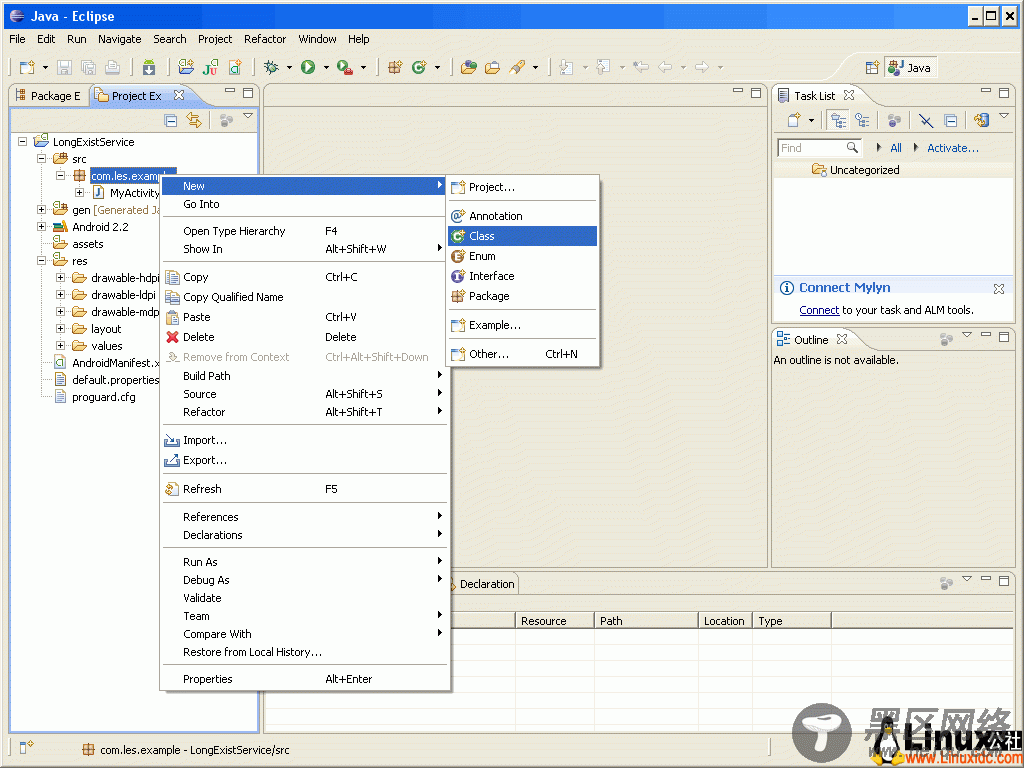Click the All working set link
Viewport: 1024px width, 768px height.
coord(896,148)
